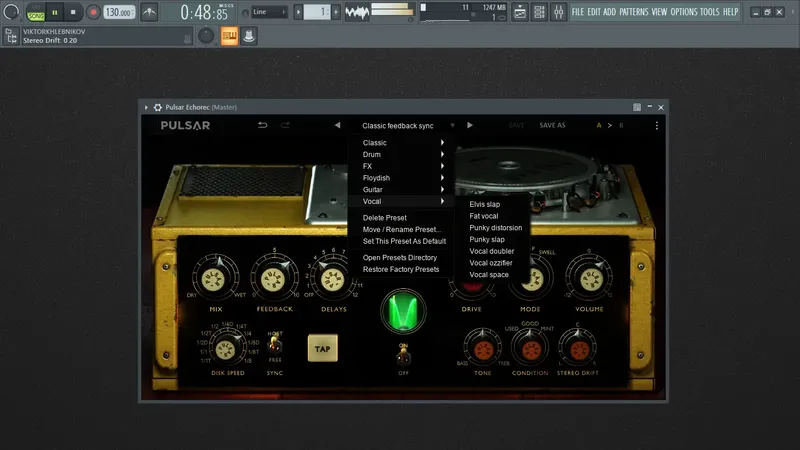The height and width of the screenshot is (450, 800).
Task: Open the browser icon beside hint panel
Action: (10, 36)
